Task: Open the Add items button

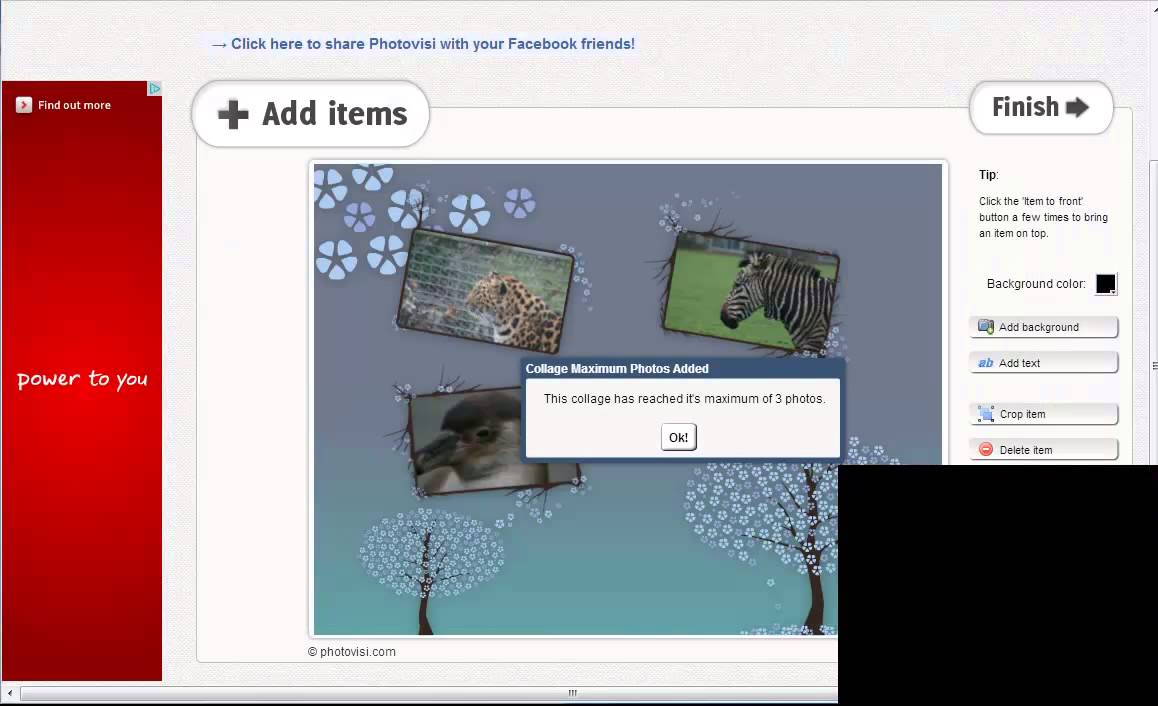Action: click(311, 114)
